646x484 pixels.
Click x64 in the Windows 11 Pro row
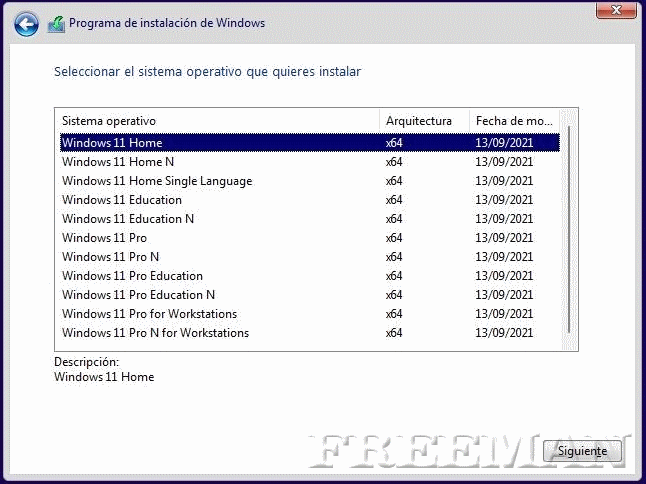point(394,238)
